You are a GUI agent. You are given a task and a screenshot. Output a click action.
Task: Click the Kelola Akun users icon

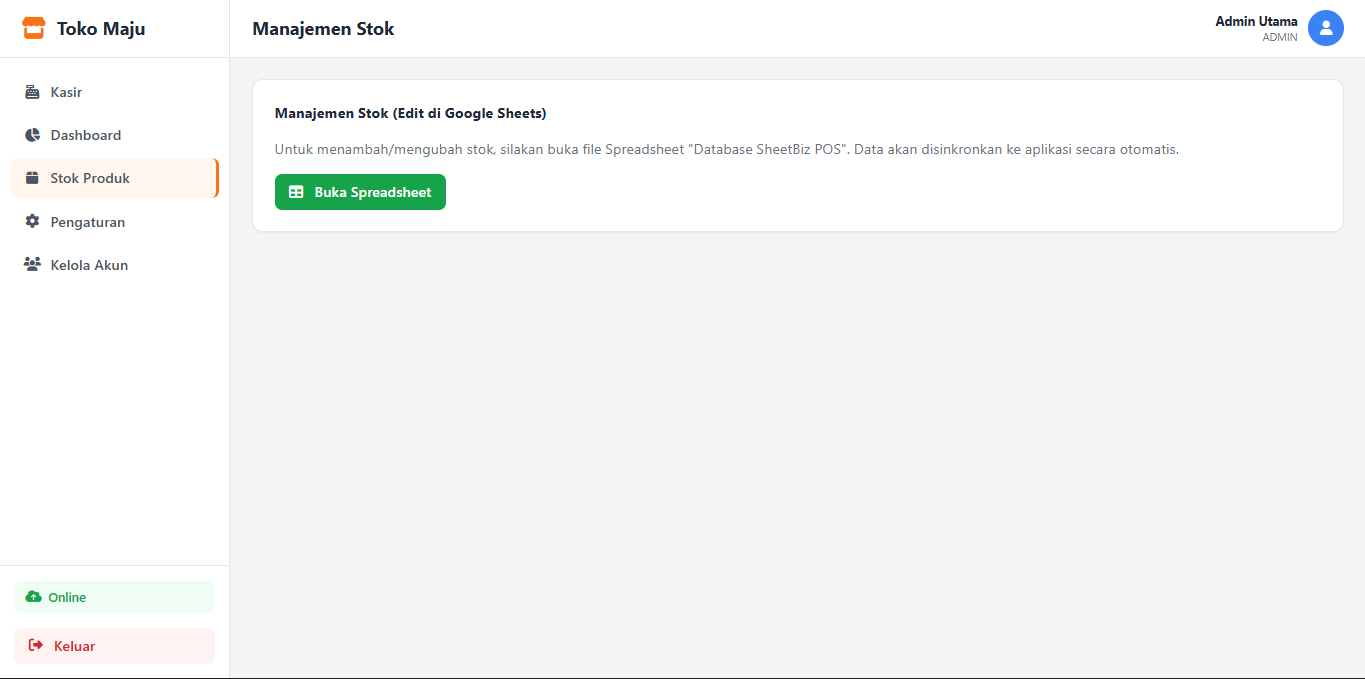click(x=32, y=265)
